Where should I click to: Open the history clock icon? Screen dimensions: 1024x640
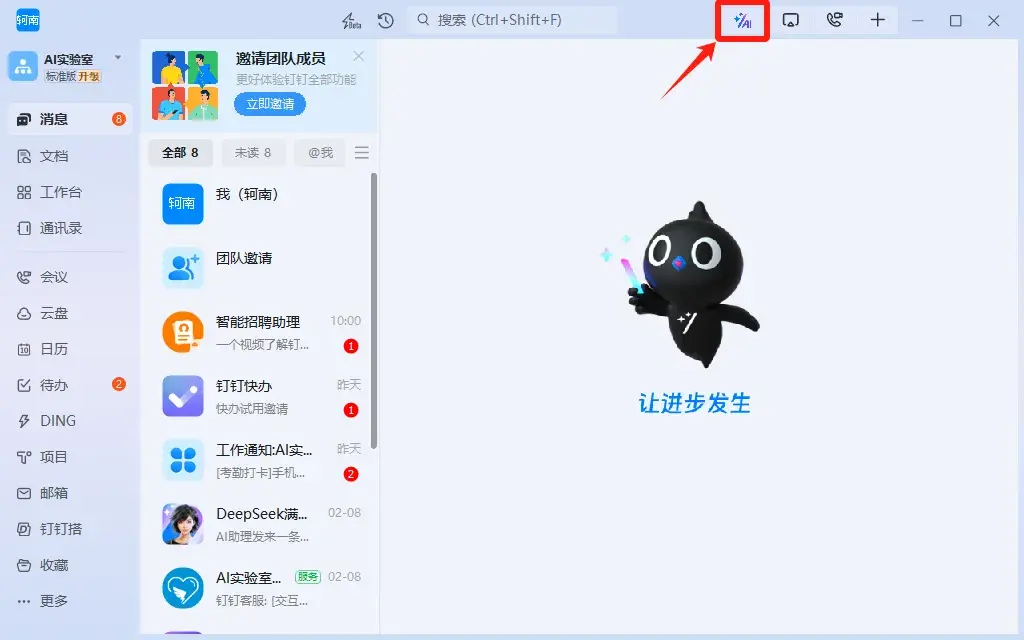[386, 20]
